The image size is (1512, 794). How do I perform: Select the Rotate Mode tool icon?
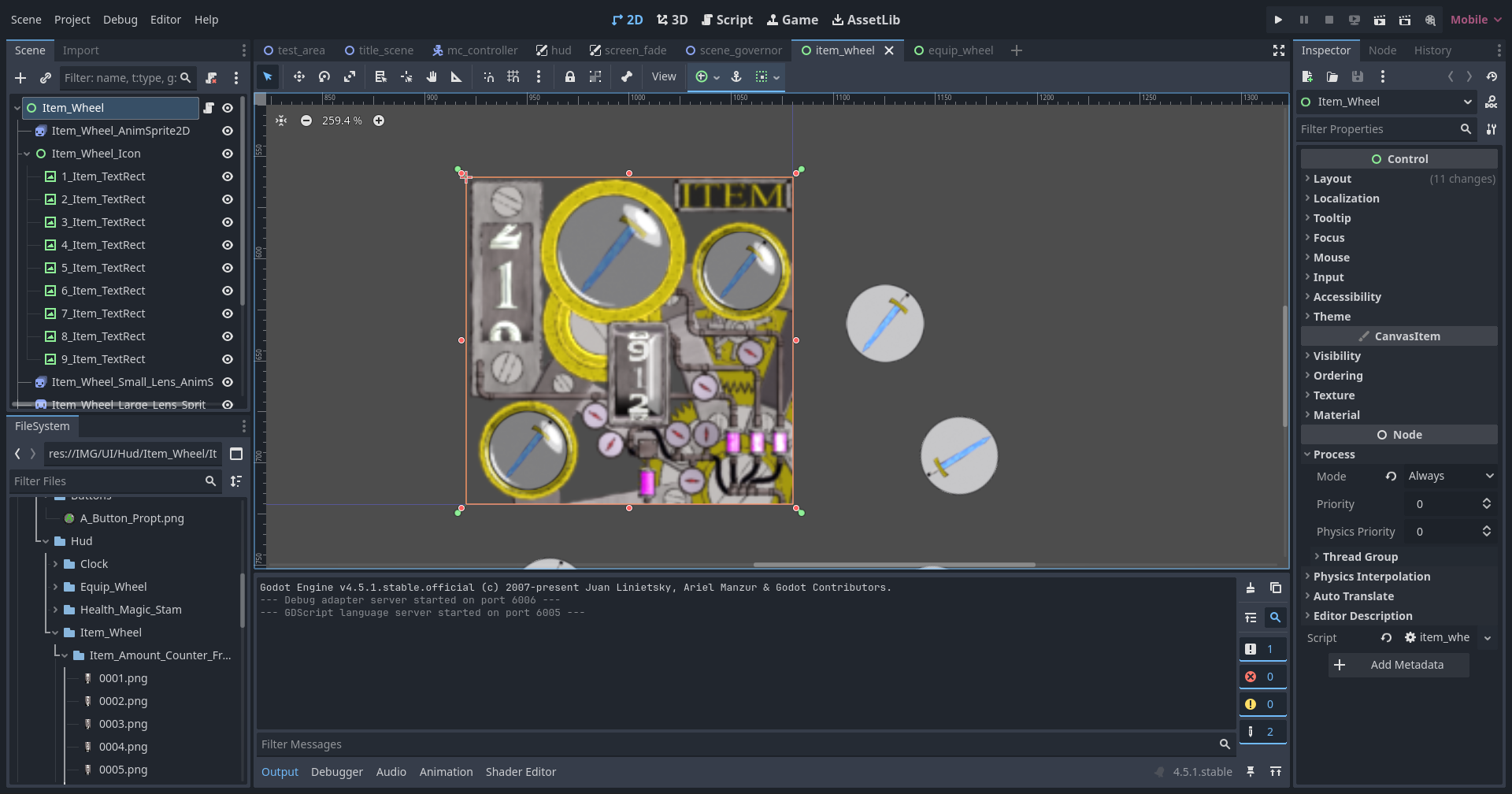(324, 76)
